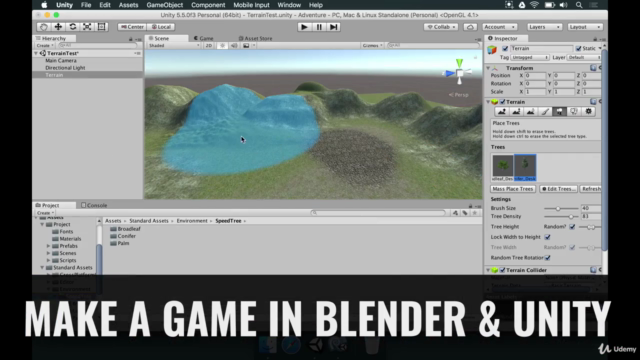Switch to the Console tab
The image size is (640, 360).
(x=94, y=205)
